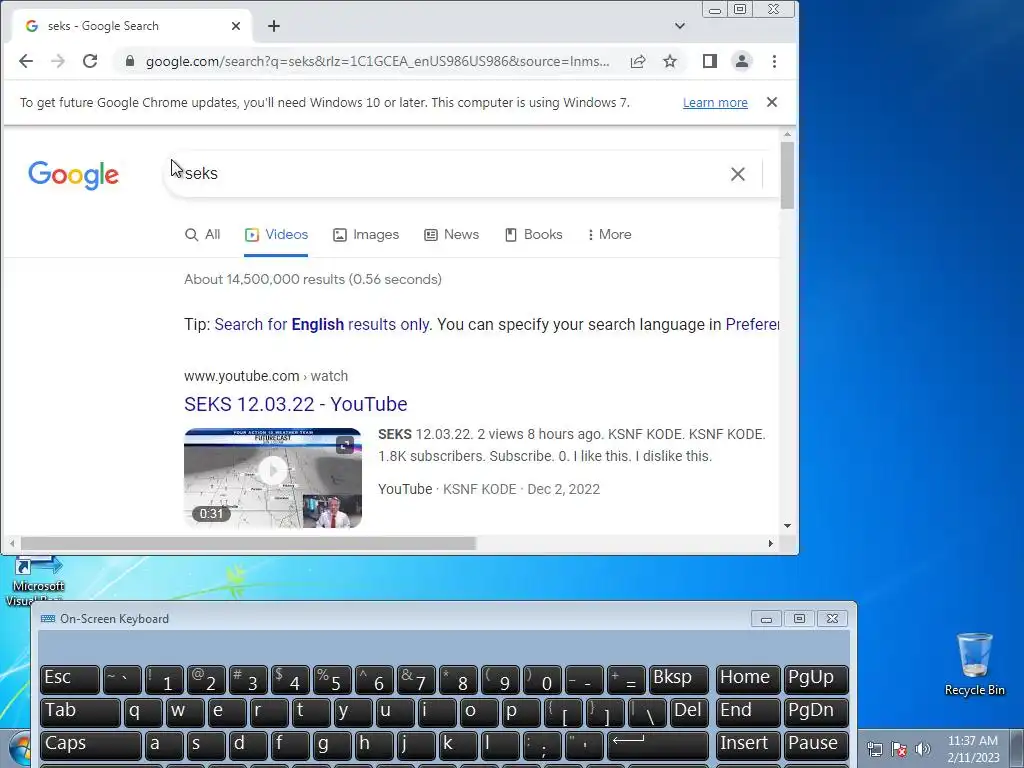Open the Books results tab
The image size is (1024, 768).
point(534,234)
